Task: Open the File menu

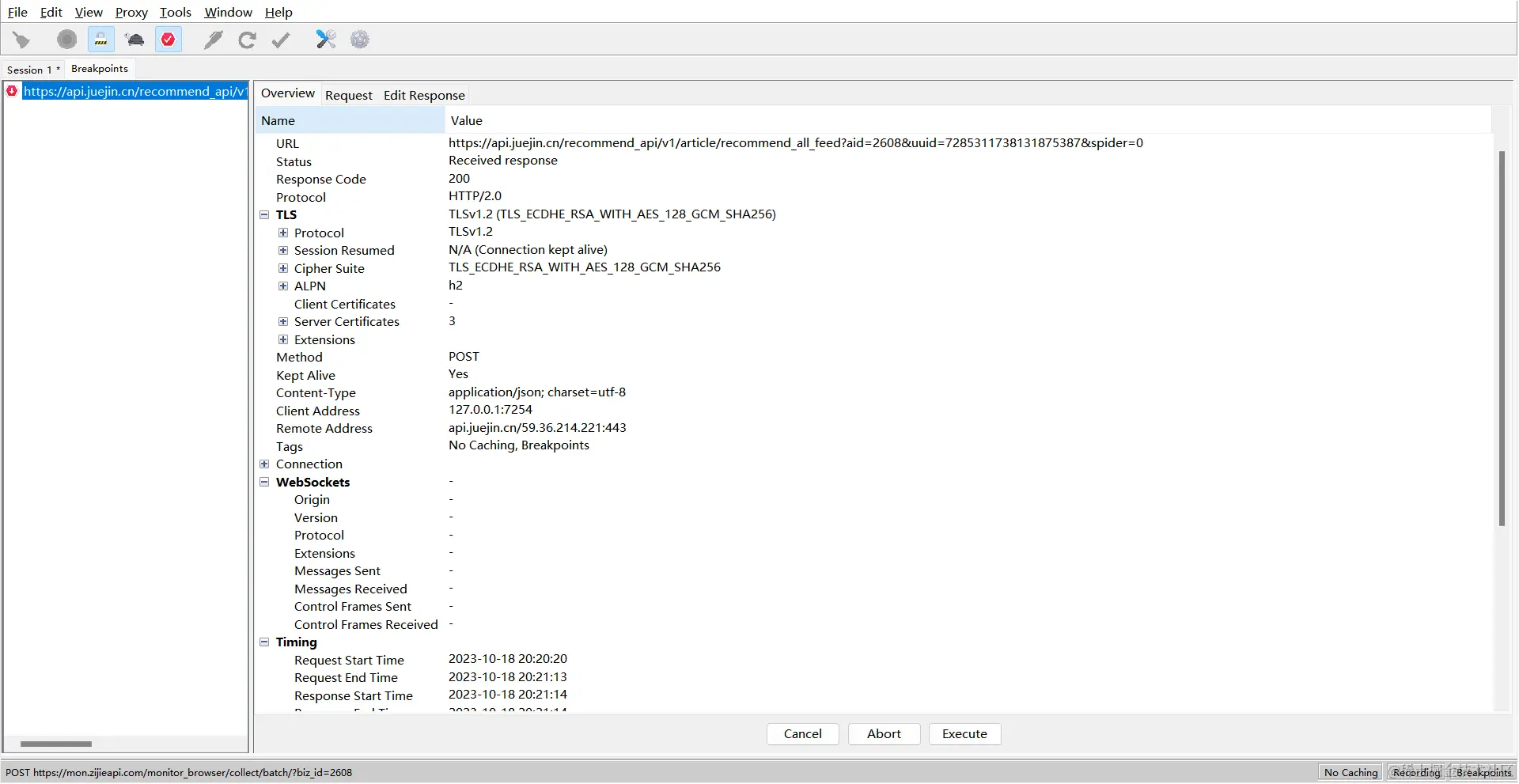Action: click(17, 12)
